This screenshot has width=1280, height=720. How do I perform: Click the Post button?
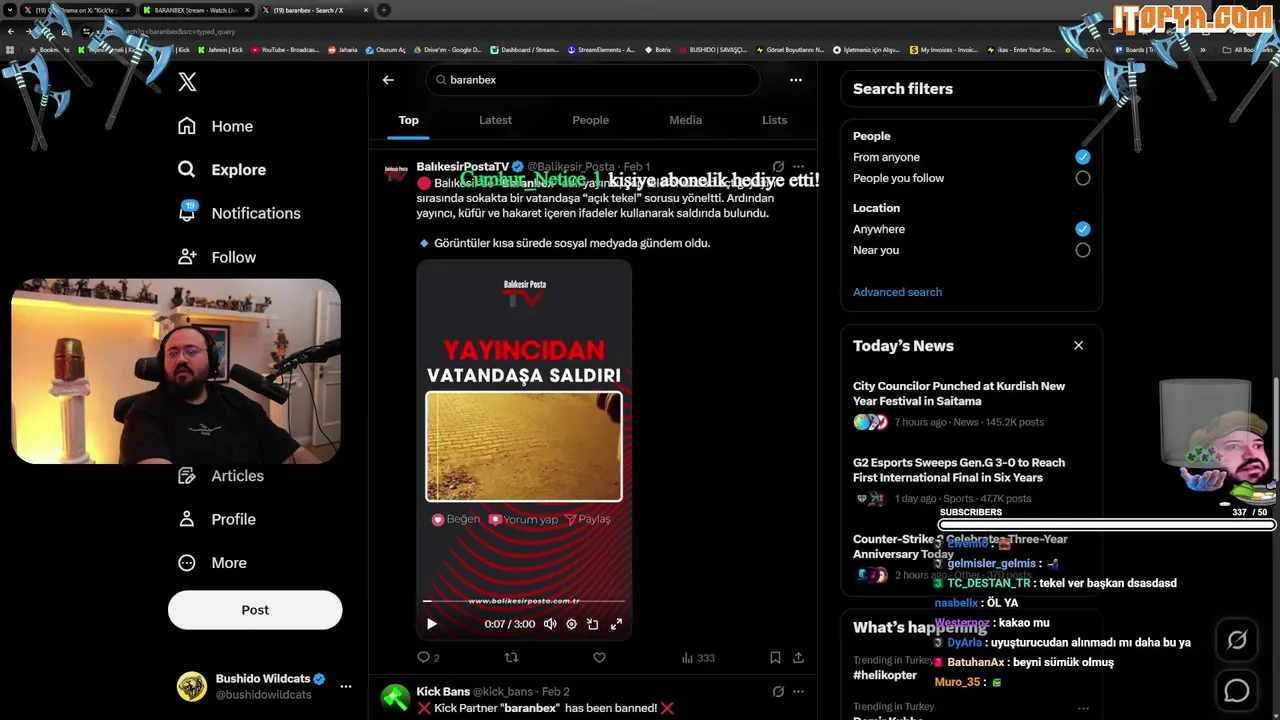[255, 610]
